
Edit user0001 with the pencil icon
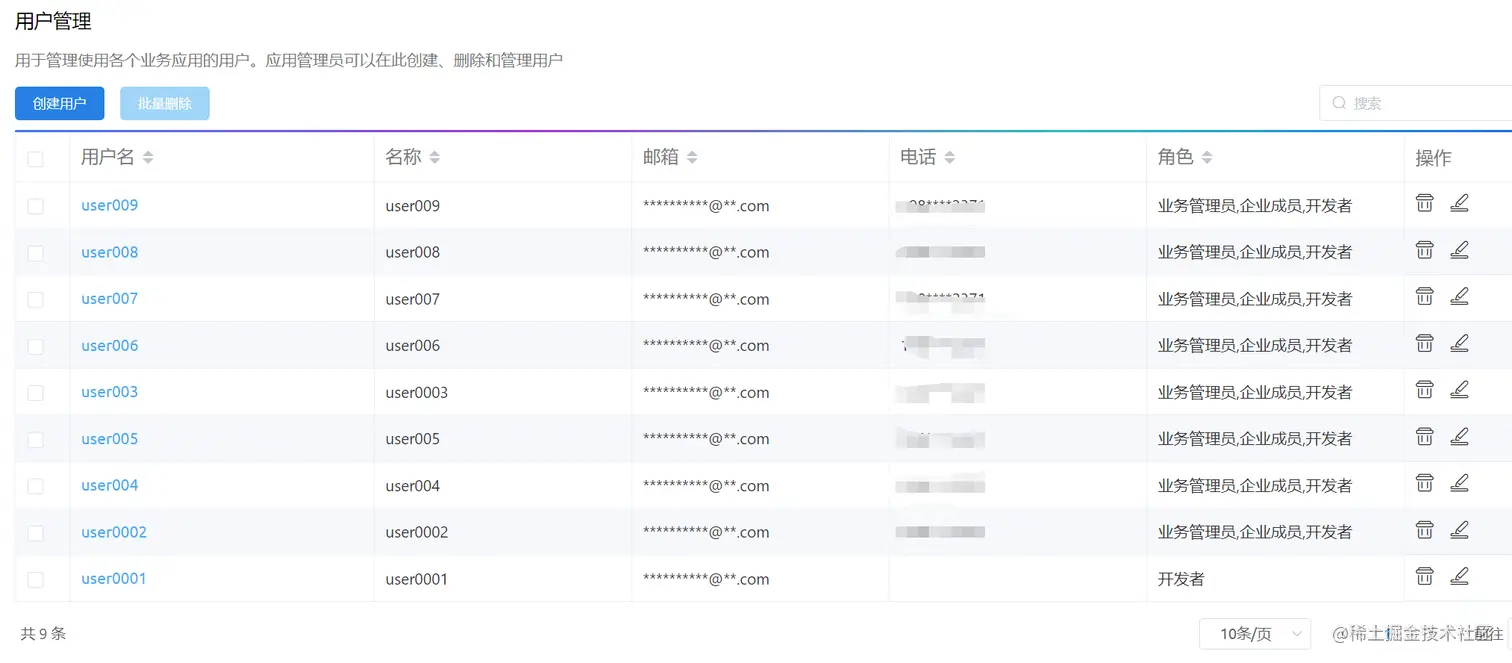[1459, 576]
